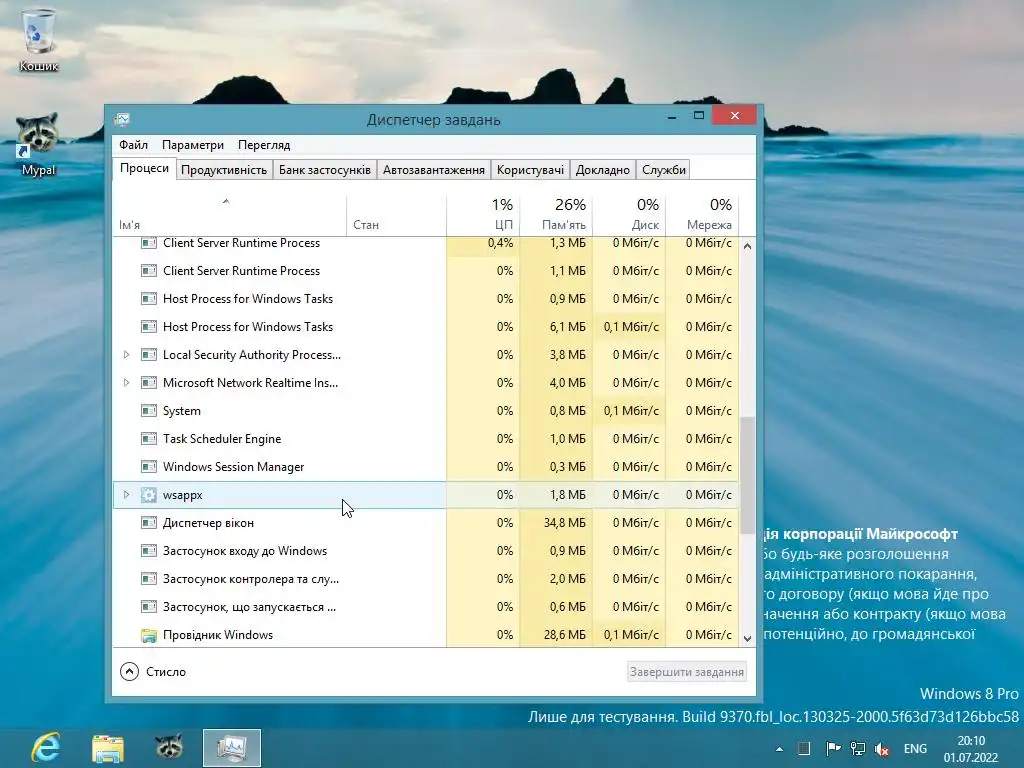Screen dimensions: 1024x768
Task: Sort by ЦП column header
Action: [x=483, y=215]
